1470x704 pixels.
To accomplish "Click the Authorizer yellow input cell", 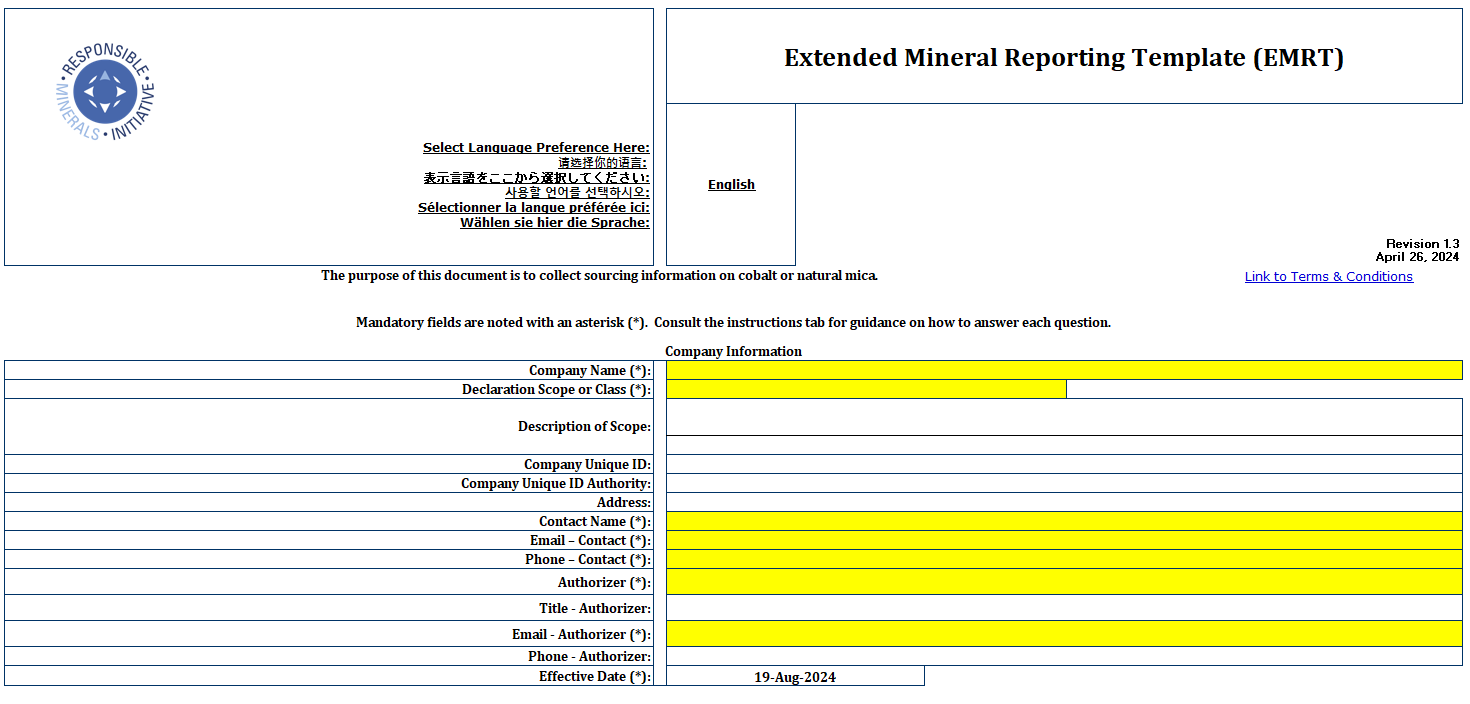I will tap(1060, 581).
